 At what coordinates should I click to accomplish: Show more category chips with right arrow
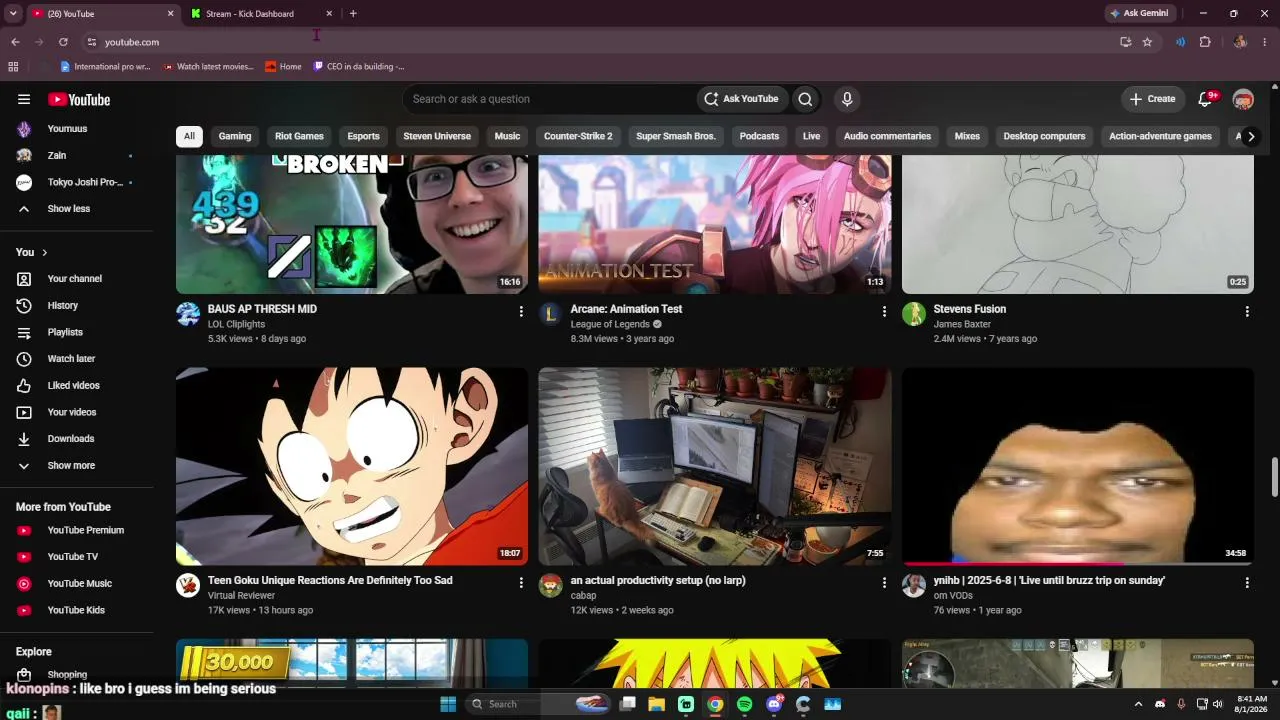click(x=1250, y=136)
